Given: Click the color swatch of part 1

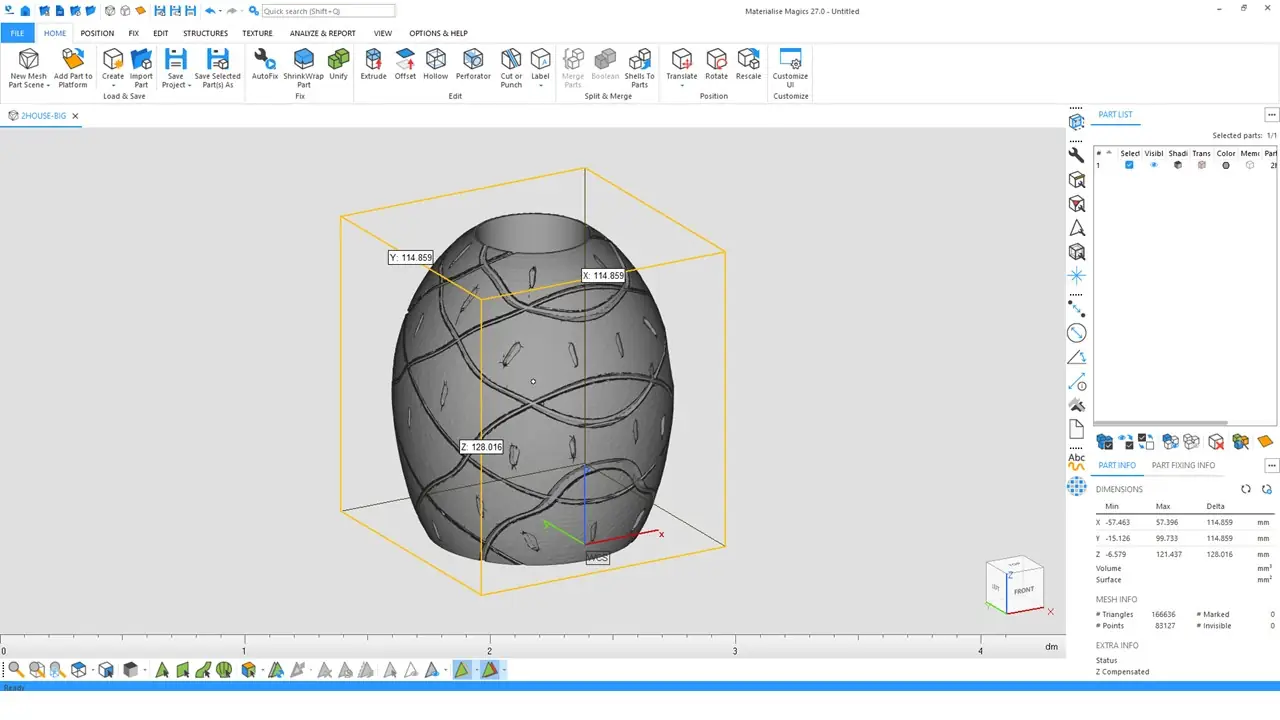Looking at the screenshot, I should pos(1226,165).
